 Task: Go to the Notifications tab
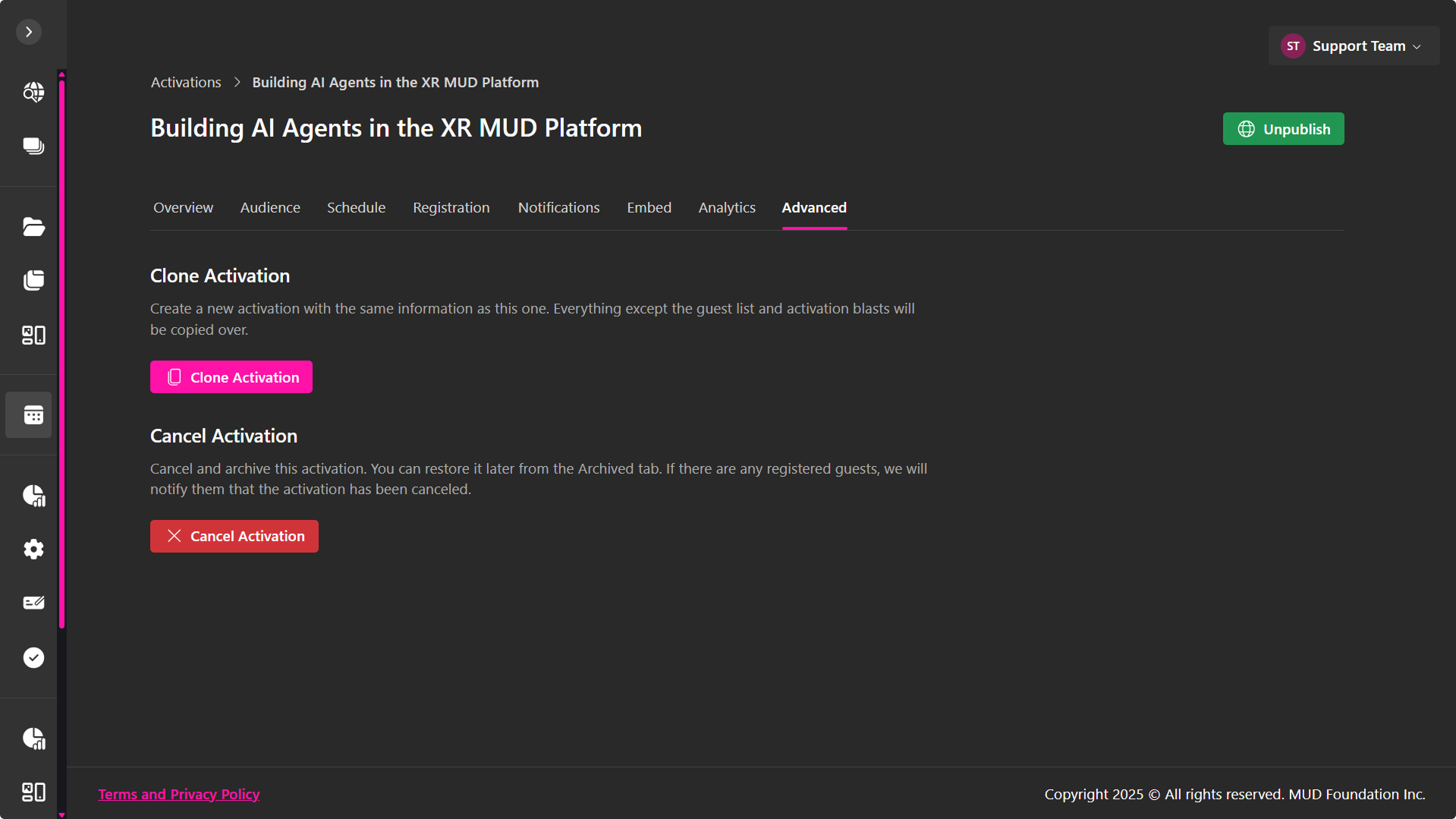coord(558,207)
